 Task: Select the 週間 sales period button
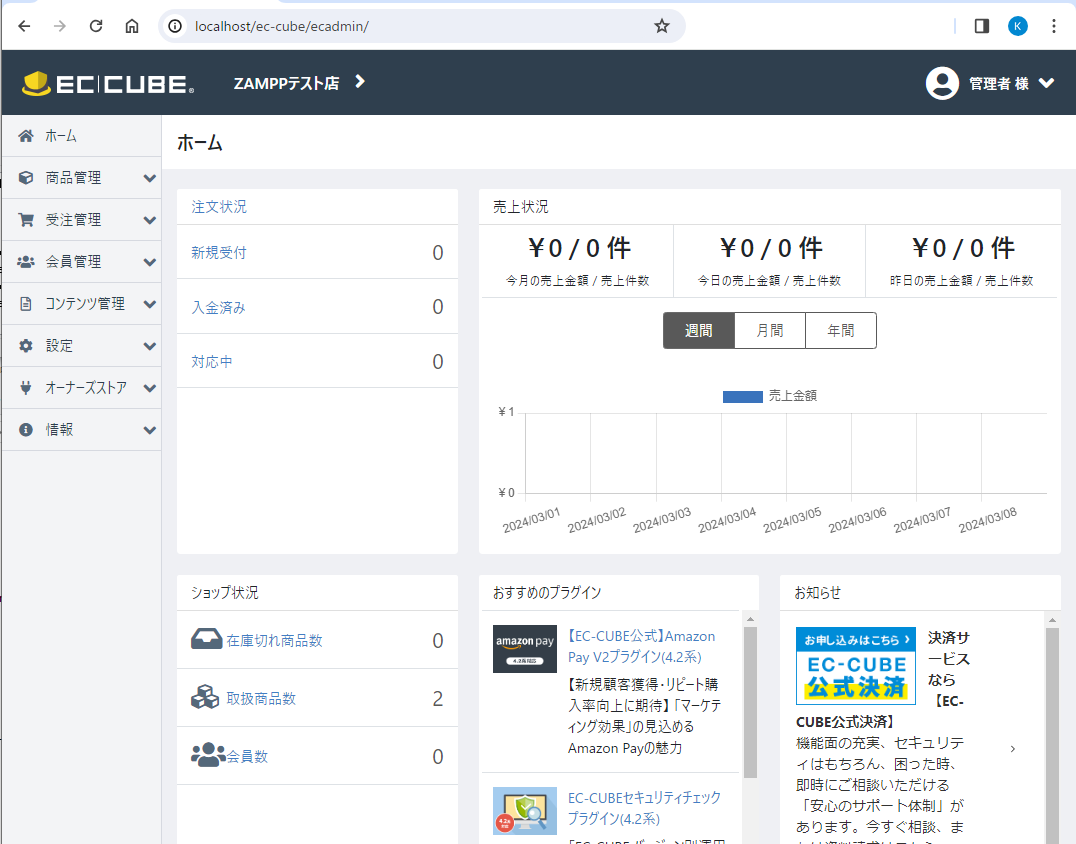click(x=698, y=331)
